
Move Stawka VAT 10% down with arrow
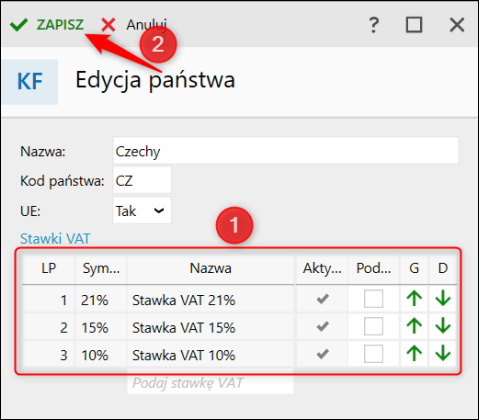click(x=443, y=353)
